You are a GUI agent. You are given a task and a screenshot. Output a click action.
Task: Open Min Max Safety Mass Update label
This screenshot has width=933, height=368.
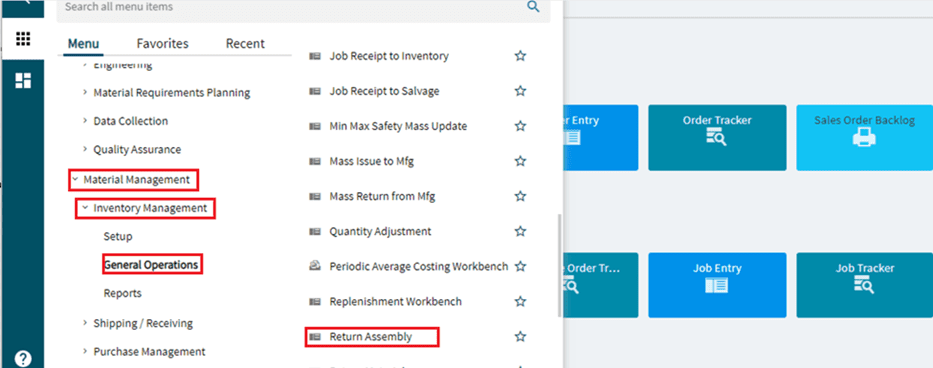click(398, 126)
